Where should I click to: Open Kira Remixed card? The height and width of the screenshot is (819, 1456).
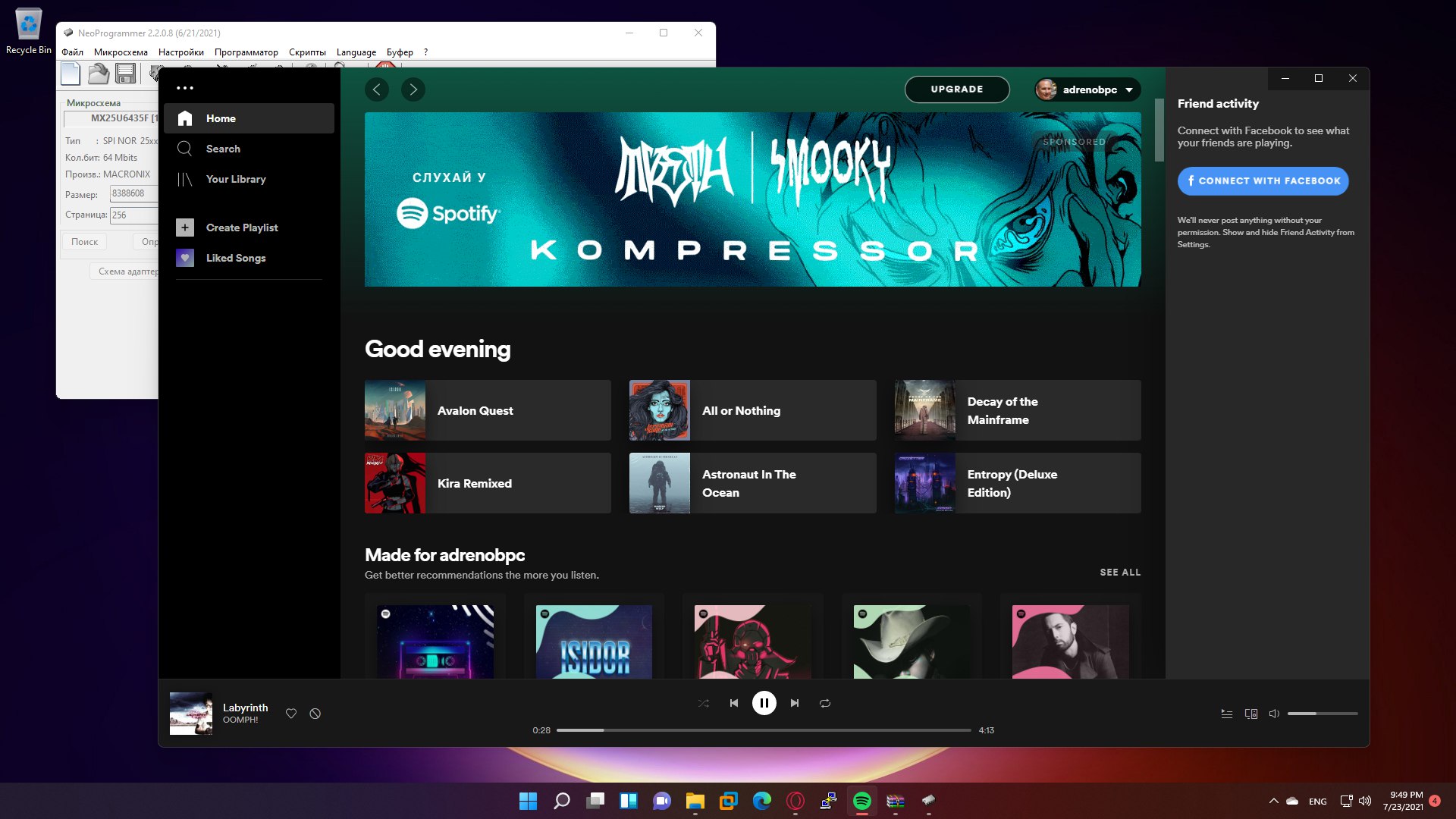488,483
